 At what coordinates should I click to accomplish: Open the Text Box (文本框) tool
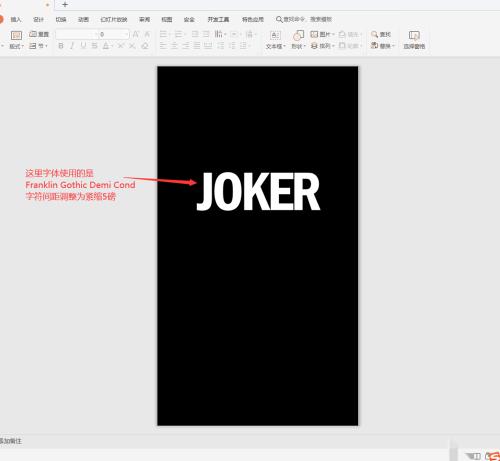[x=275, y=39]
